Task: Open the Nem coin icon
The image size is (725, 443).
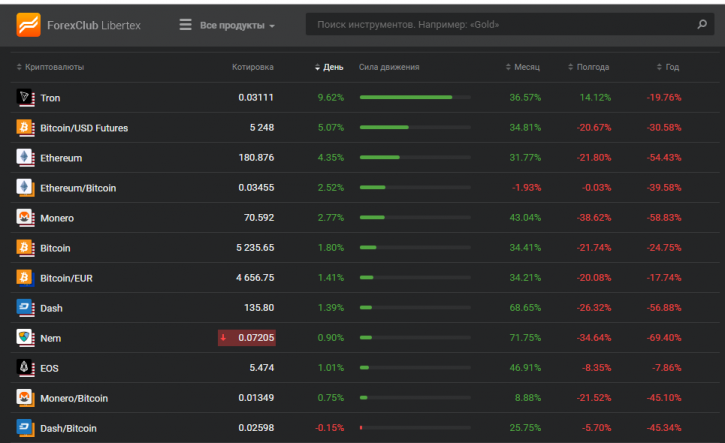Action: [25, 338]
